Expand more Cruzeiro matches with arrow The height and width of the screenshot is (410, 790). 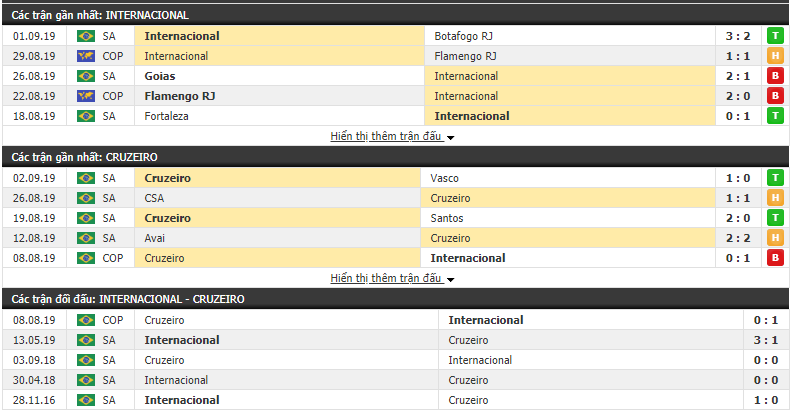pyautogui.click(x=450, y=280)
